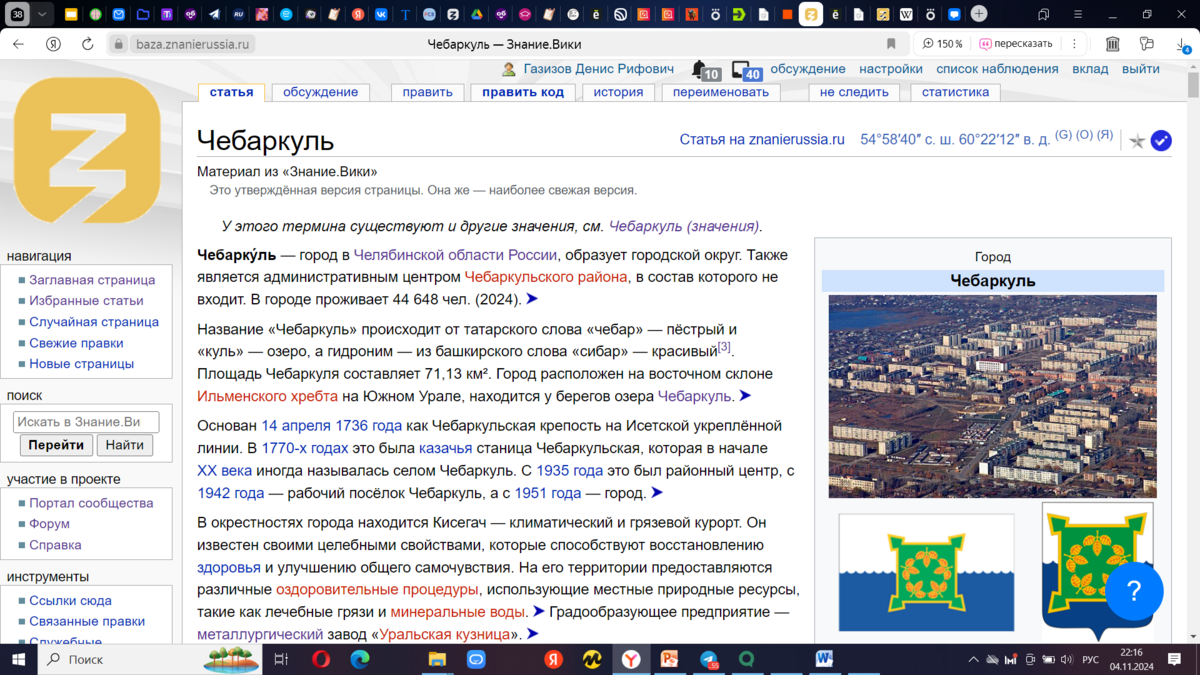Click the blue help question mark button
Image resolution: width=1200 pixels, height=675 pixels.
point(1133,591)
